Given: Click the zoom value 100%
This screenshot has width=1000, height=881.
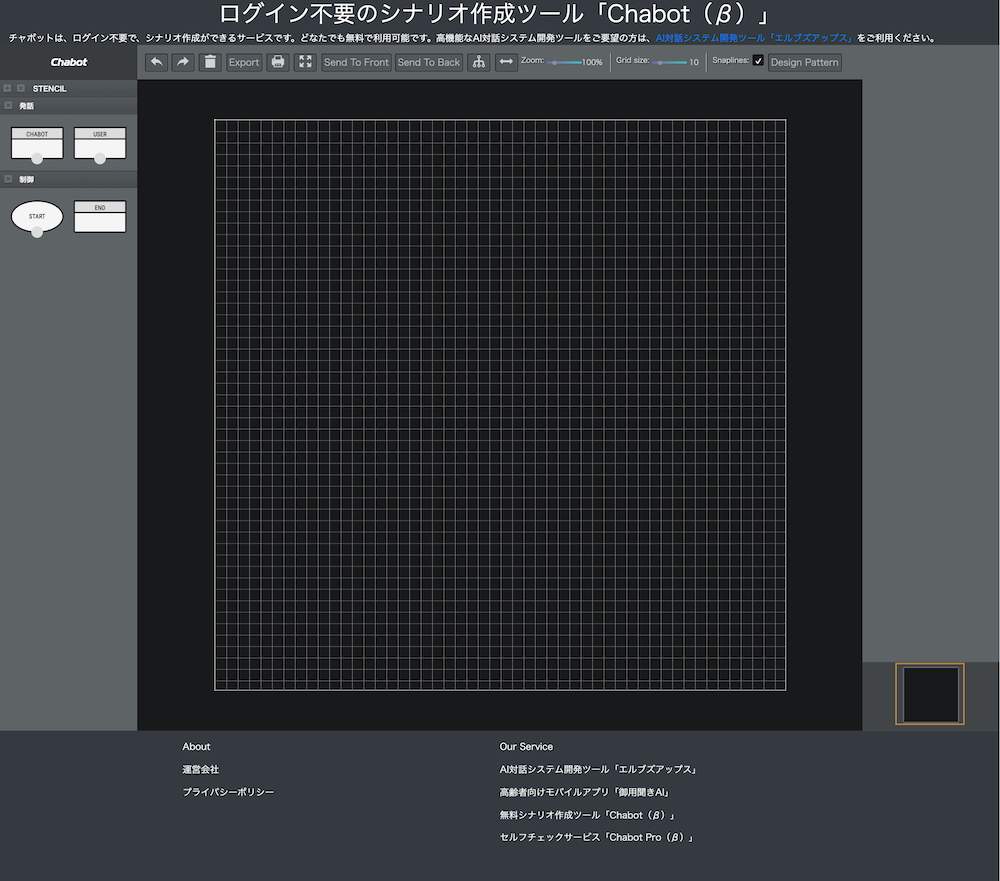Looking at the screenshot, I should pos(592,63).
